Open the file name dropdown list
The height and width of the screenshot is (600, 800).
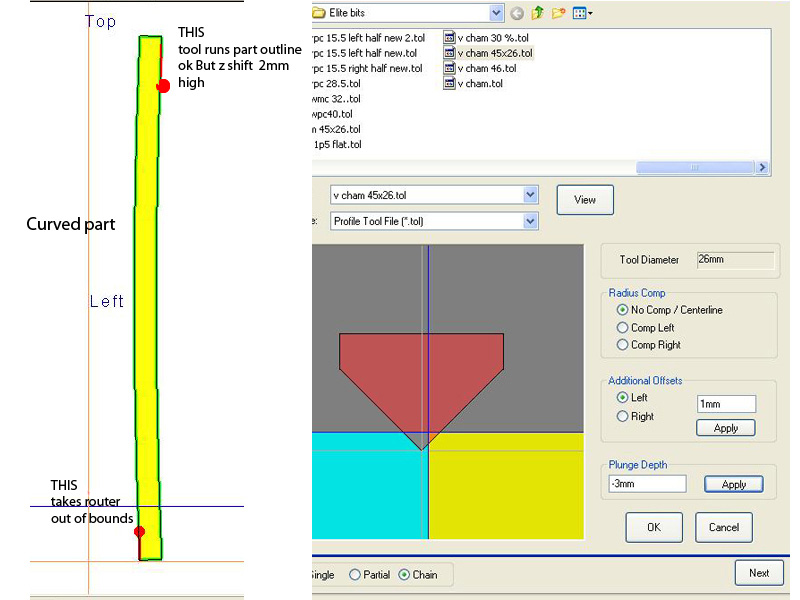[x=530, y=195]
